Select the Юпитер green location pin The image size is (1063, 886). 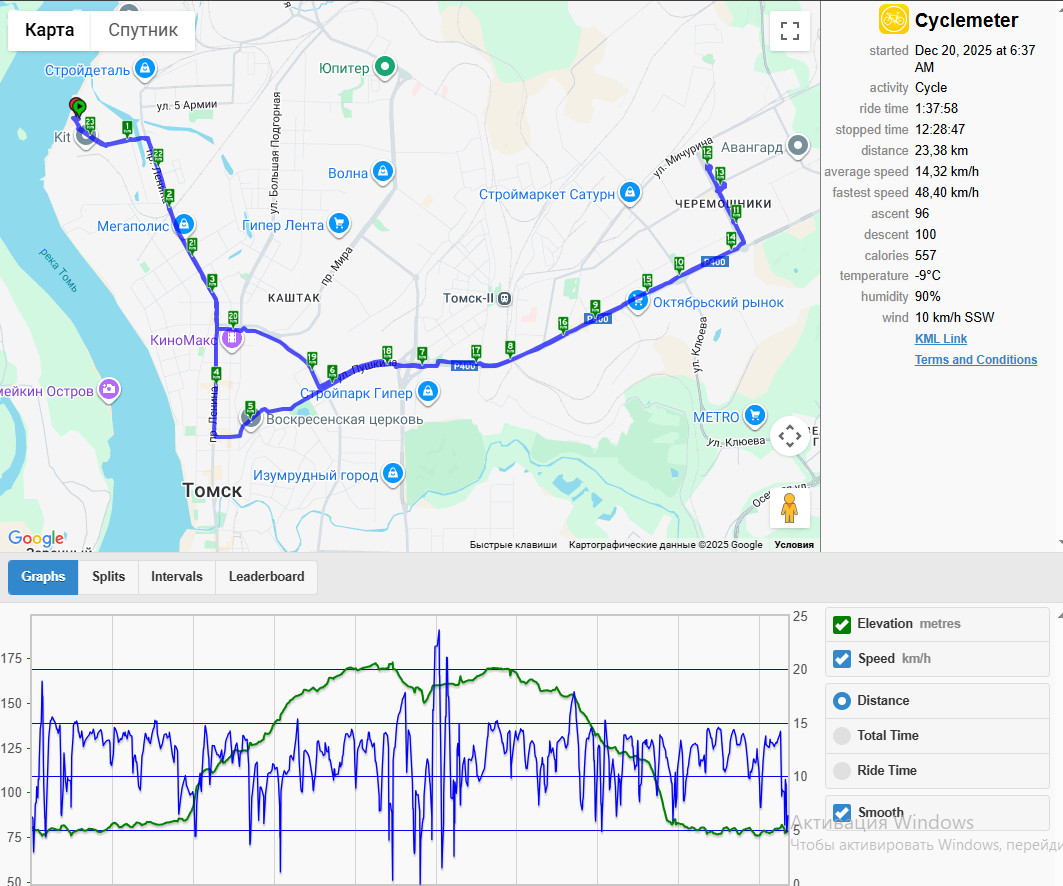click(x=385, y=67)
